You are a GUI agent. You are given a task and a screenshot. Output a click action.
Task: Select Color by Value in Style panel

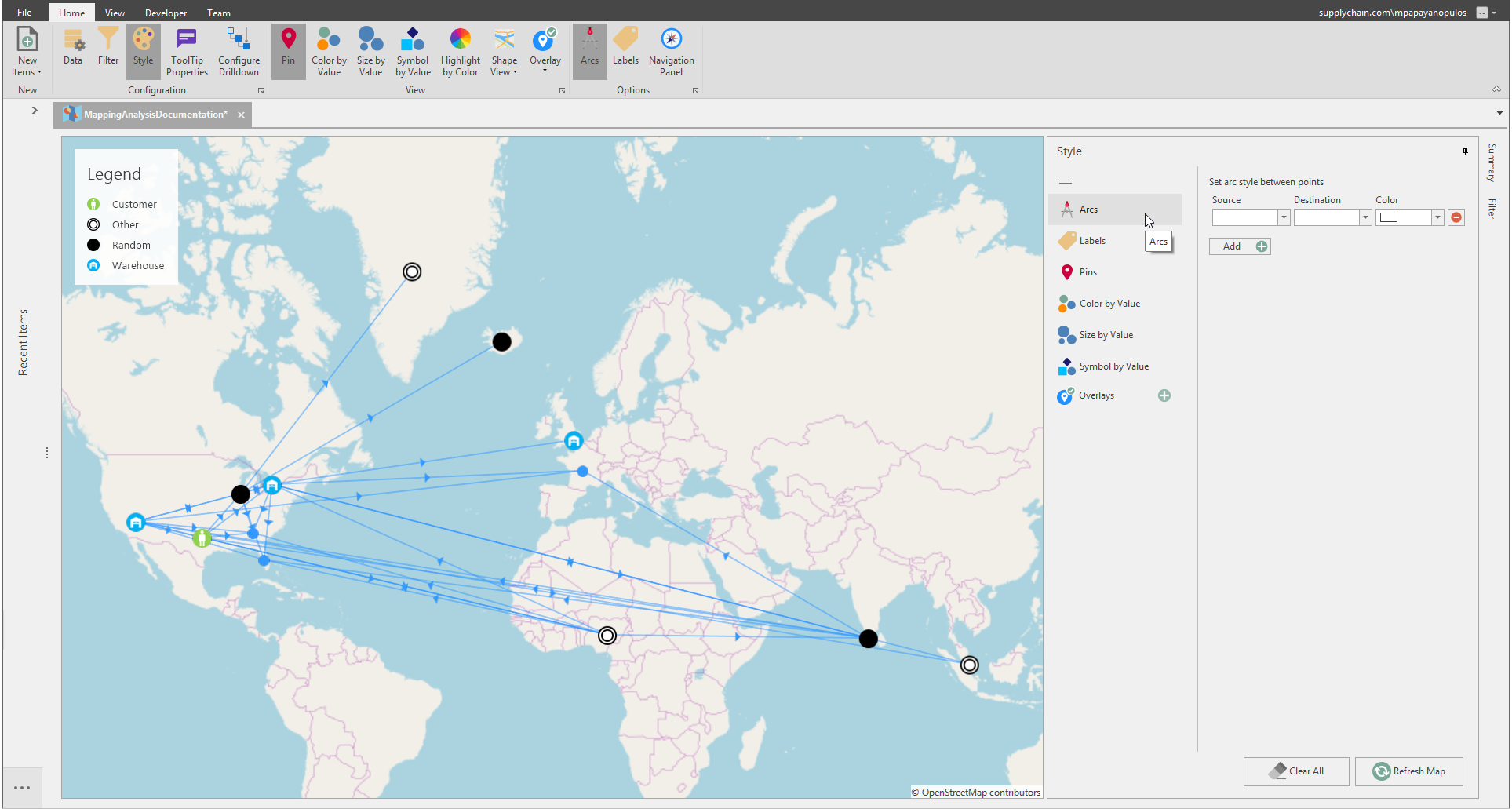coord(1115,304)
